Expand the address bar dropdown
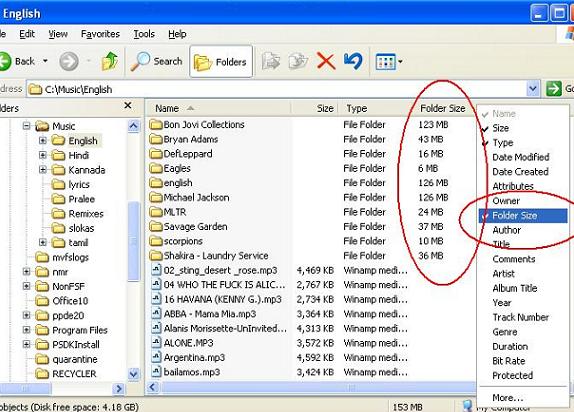 (533, 89)
